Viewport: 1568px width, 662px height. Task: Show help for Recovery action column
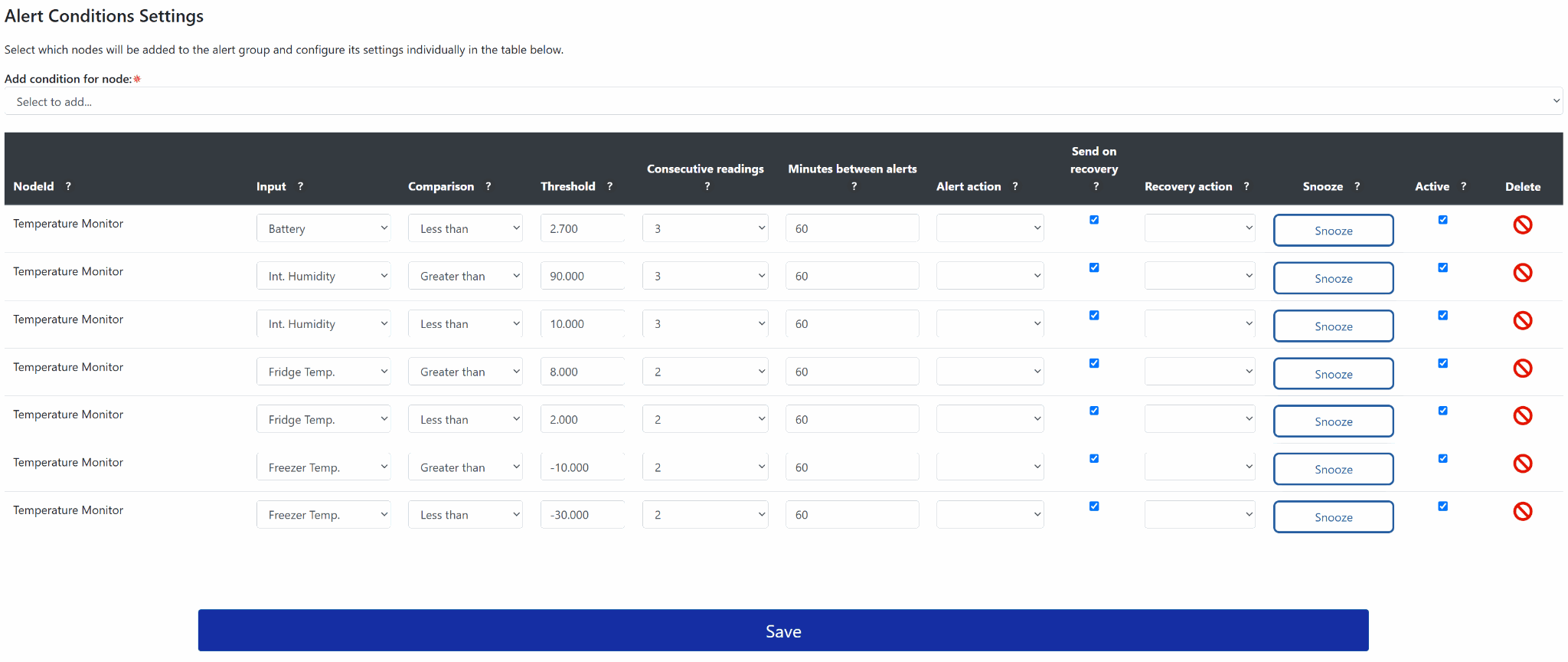coord(1246,186)
